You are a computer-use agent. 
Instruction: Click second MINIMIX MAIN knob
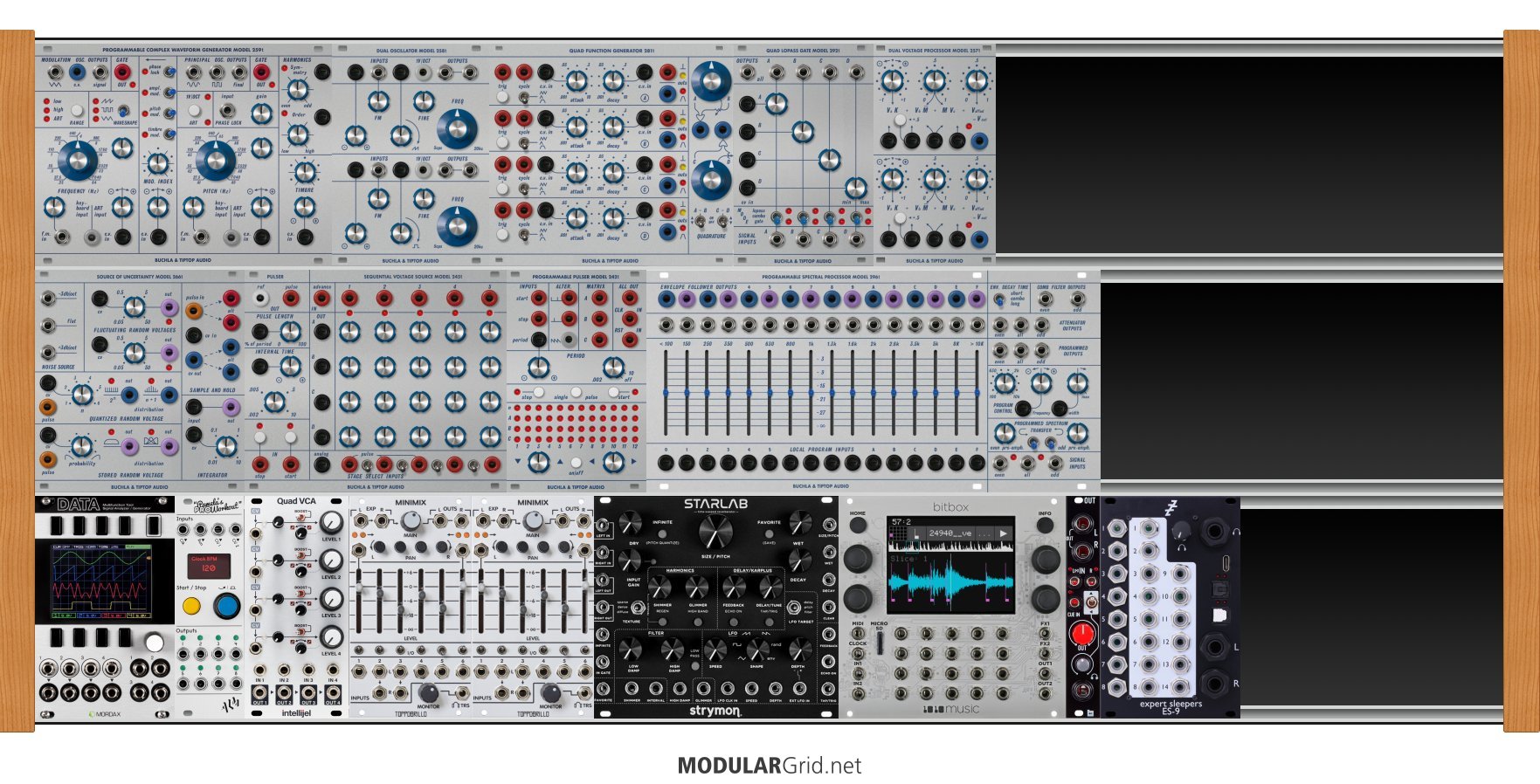532,521
